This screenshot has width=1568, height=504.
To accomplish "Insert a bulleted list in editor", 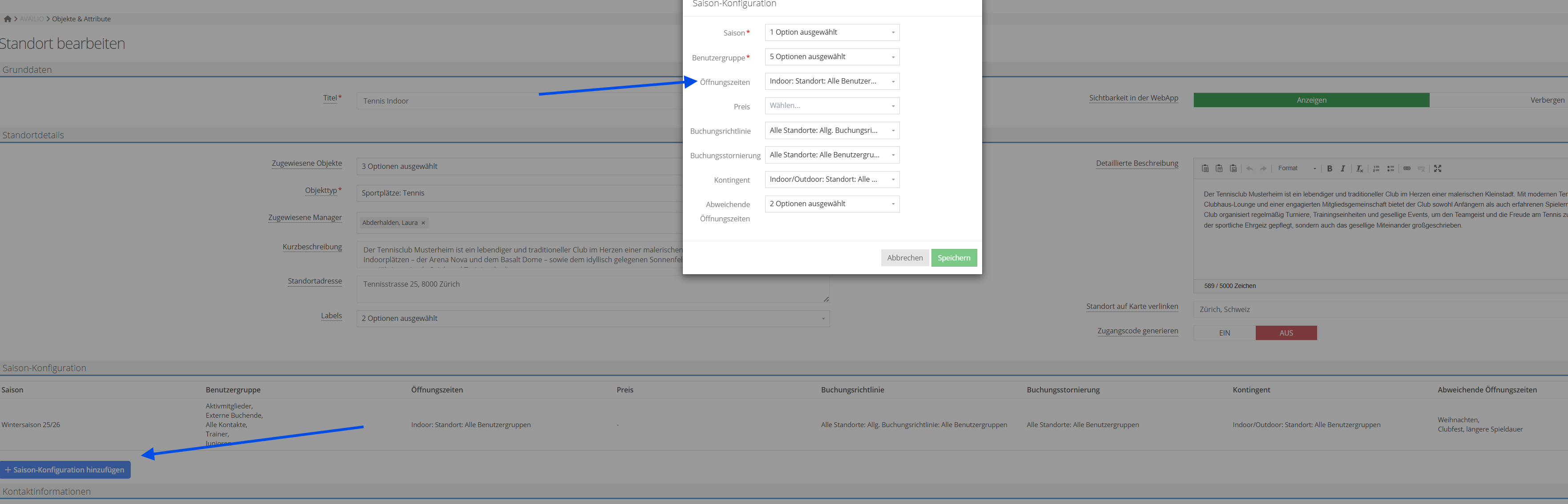I will coord(1390,168).
